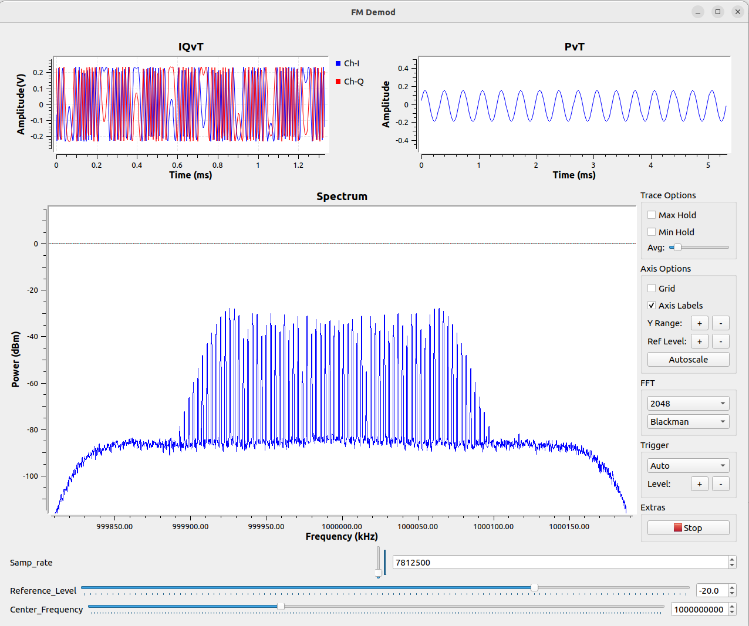Click the Trace Options heading
Viewport: 749px width, 626px height.
pos(668,195)
